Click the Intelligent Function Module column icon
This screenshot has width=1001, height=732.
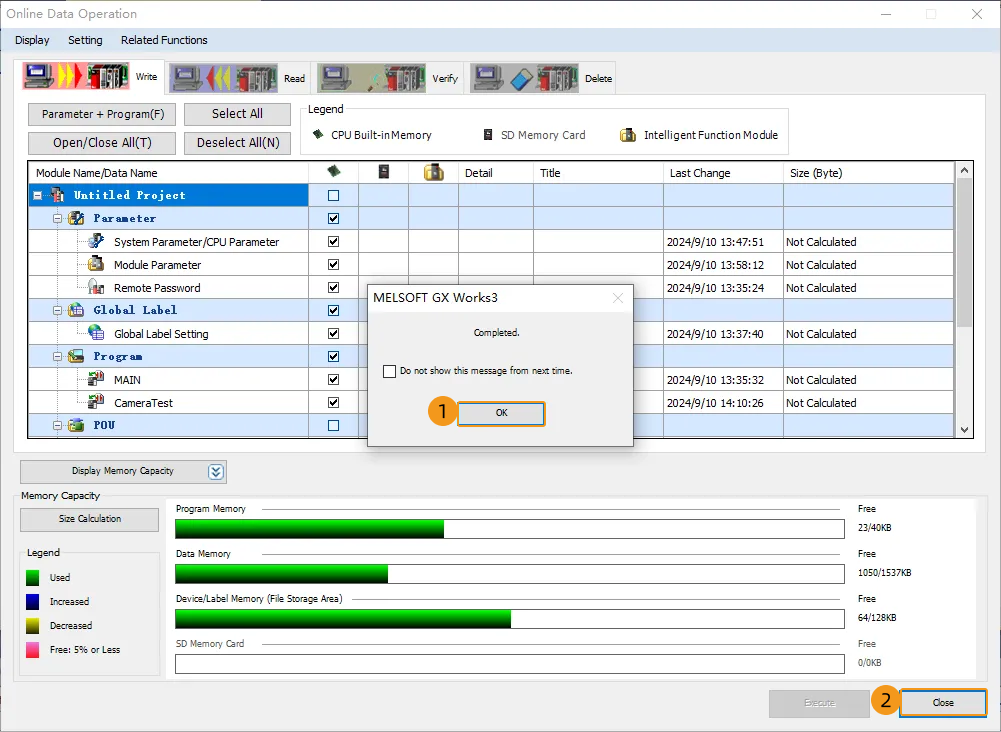[x=433, y=172]
